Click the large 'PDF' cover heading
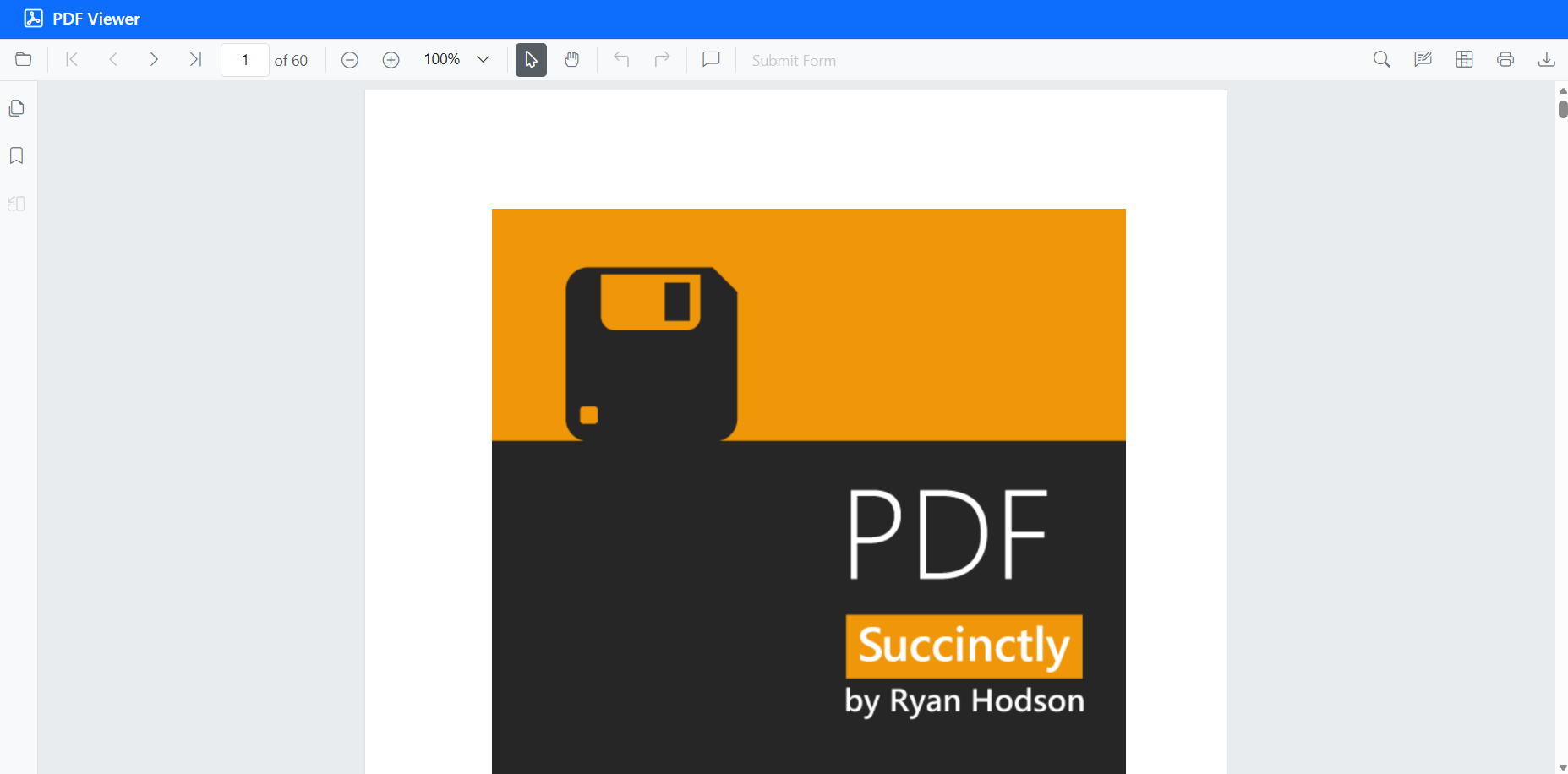The width and height of the screenshot is (1568, 774). [948, 534]
